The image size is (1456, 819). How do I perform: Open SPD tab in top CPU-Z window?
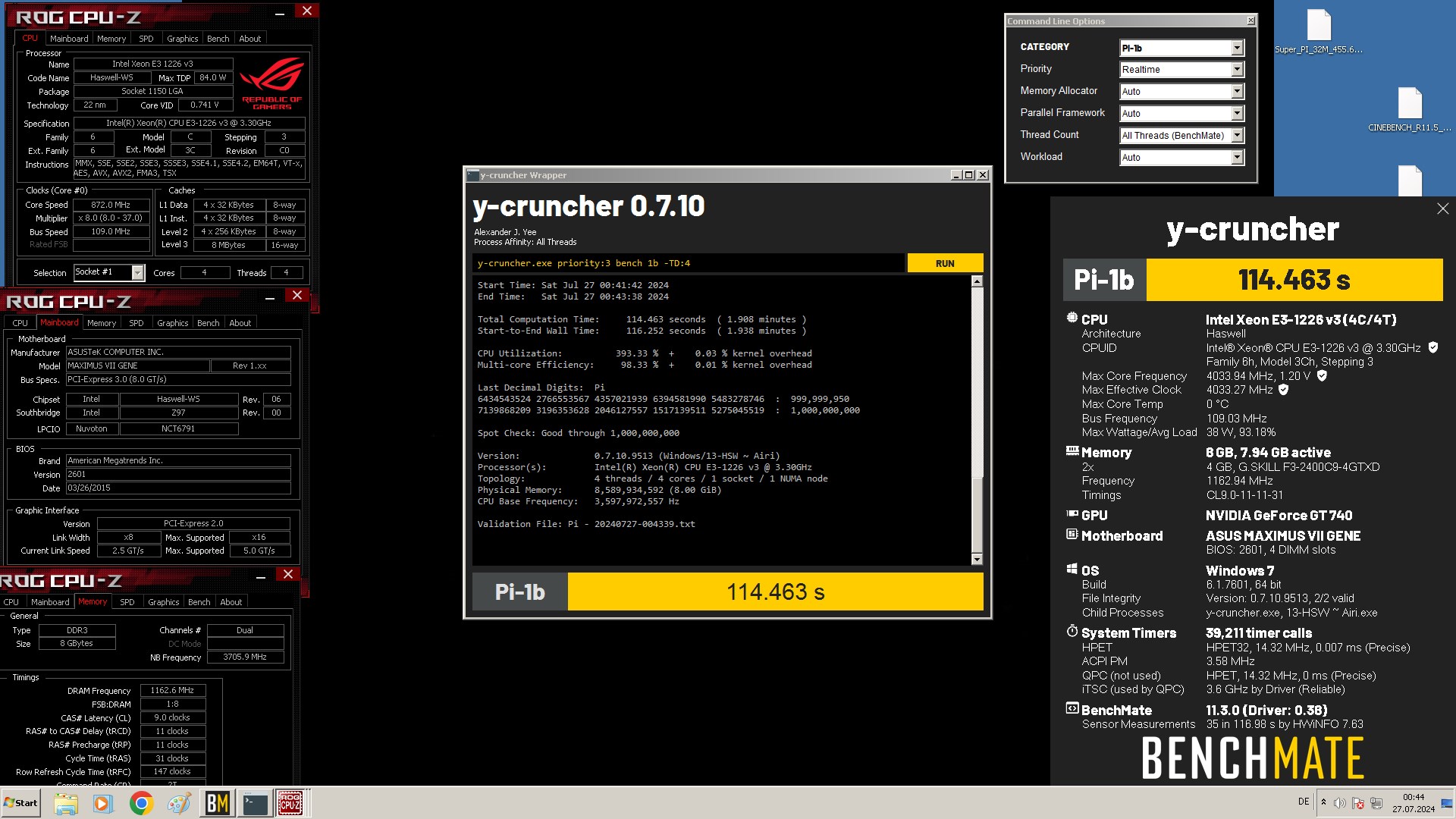[146, 39]
